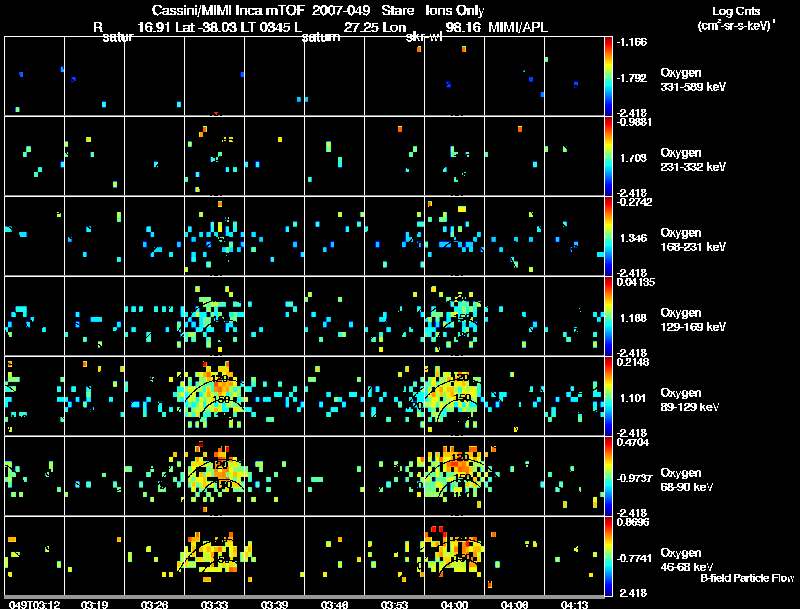The width and height of the screenshot is (800, 609).
Task: Click the 04:13 time axis label
Action: pyautogui.click(x=574, y=604)
